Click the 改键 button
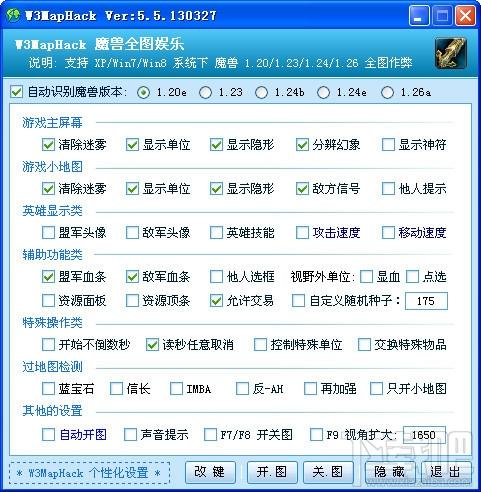The height and width of the screenshot is (492, 481). tap(210, 472)
